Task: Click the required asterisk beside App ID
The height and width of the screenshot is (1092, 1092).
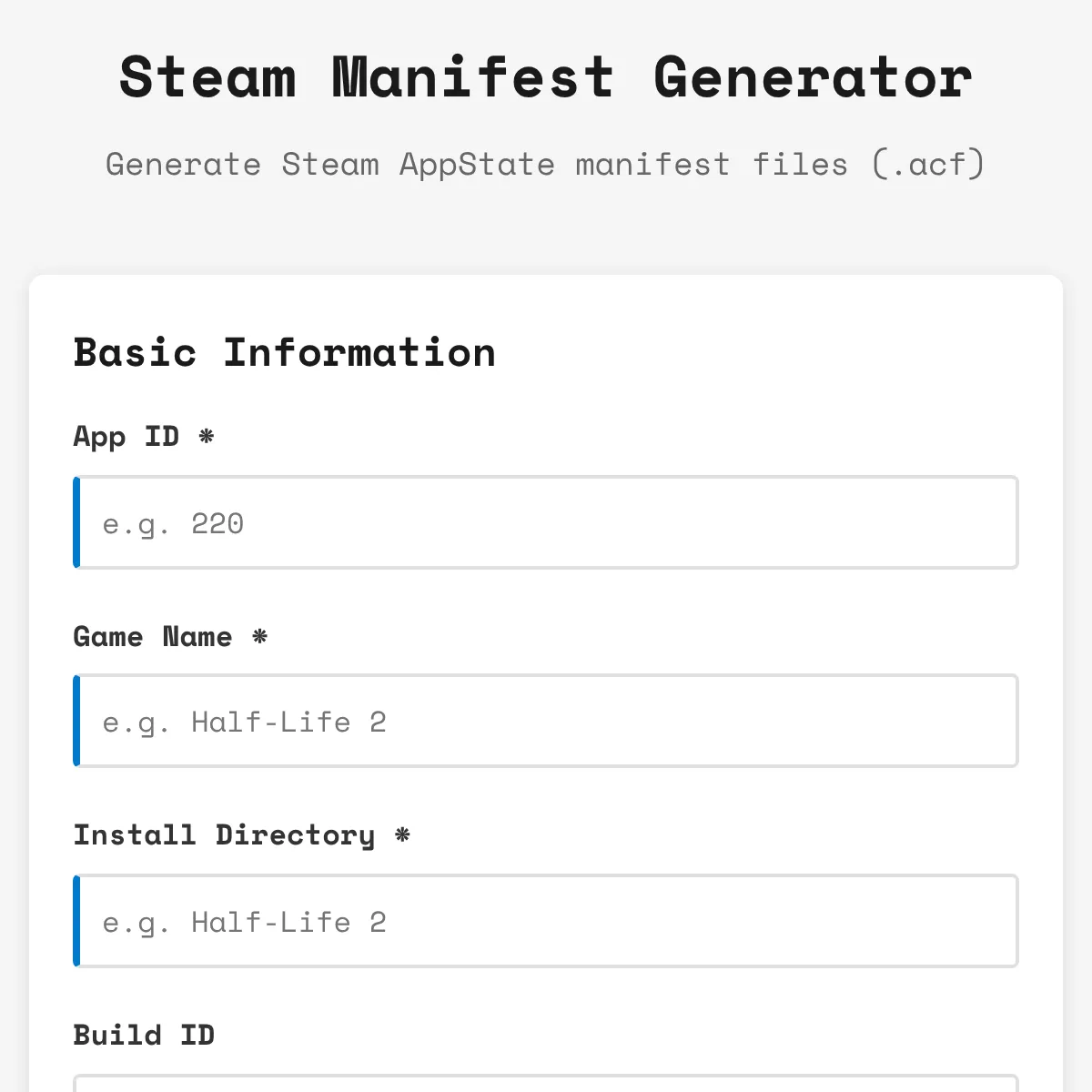Action: [x=207, y=437]
